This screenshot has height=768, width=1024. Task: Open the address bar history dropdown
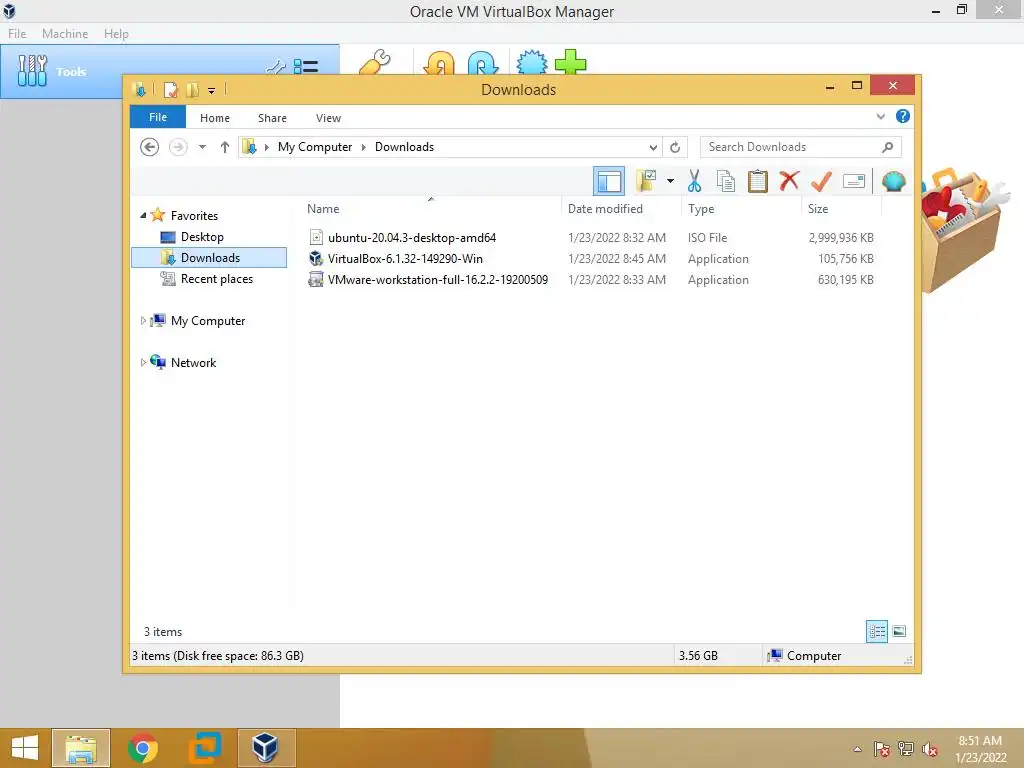(653, 148)
